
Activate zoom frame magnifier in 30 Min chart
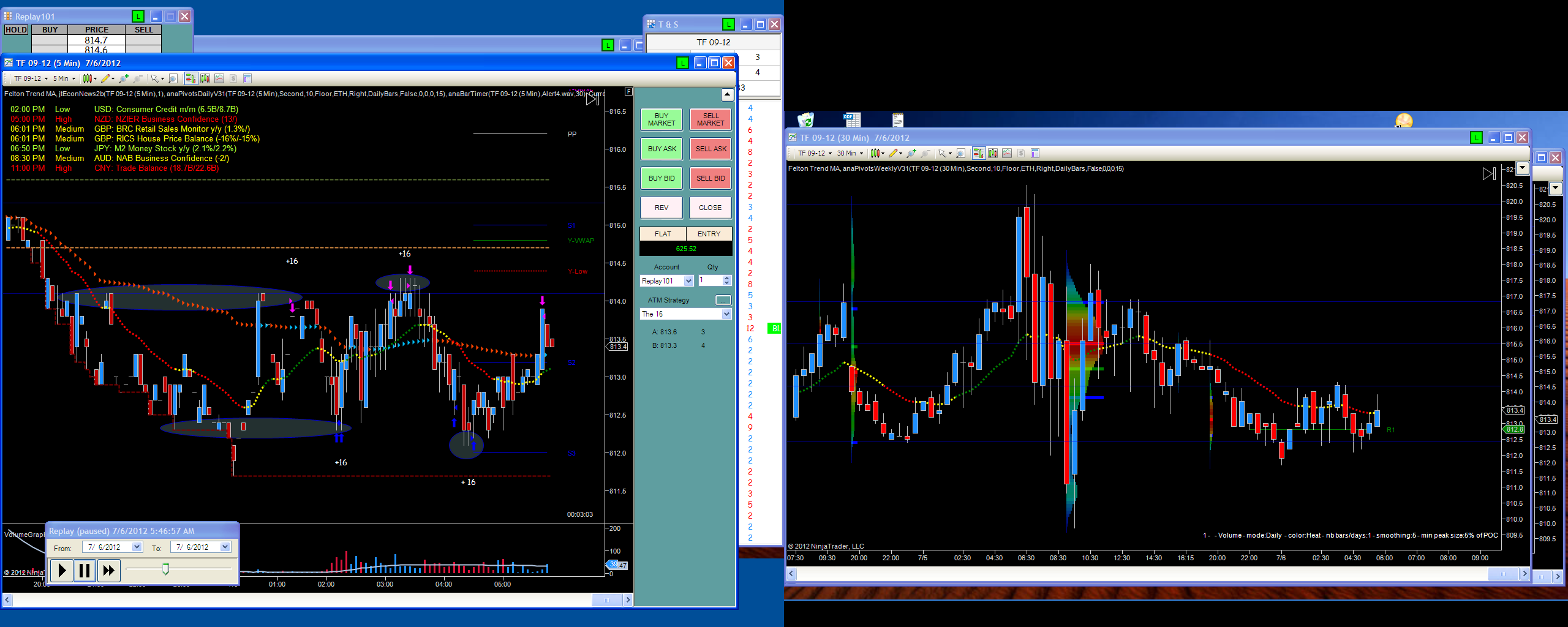(x=961, y=153)
